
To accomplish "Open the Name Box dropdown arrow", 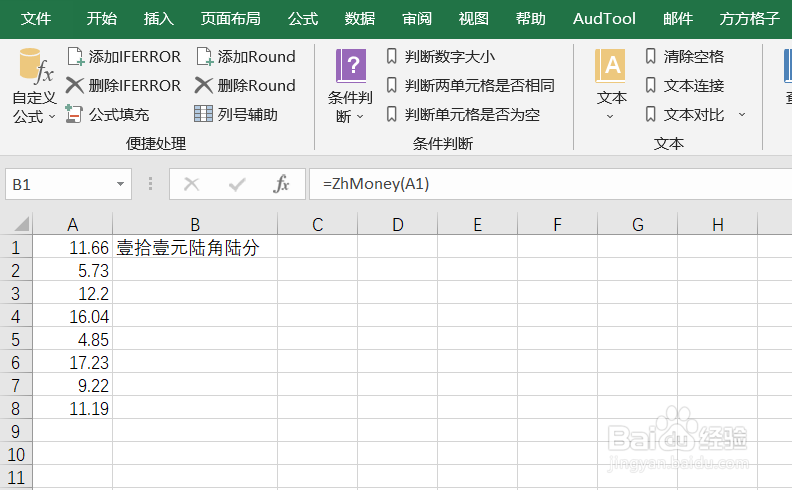I will pos(120,184).
